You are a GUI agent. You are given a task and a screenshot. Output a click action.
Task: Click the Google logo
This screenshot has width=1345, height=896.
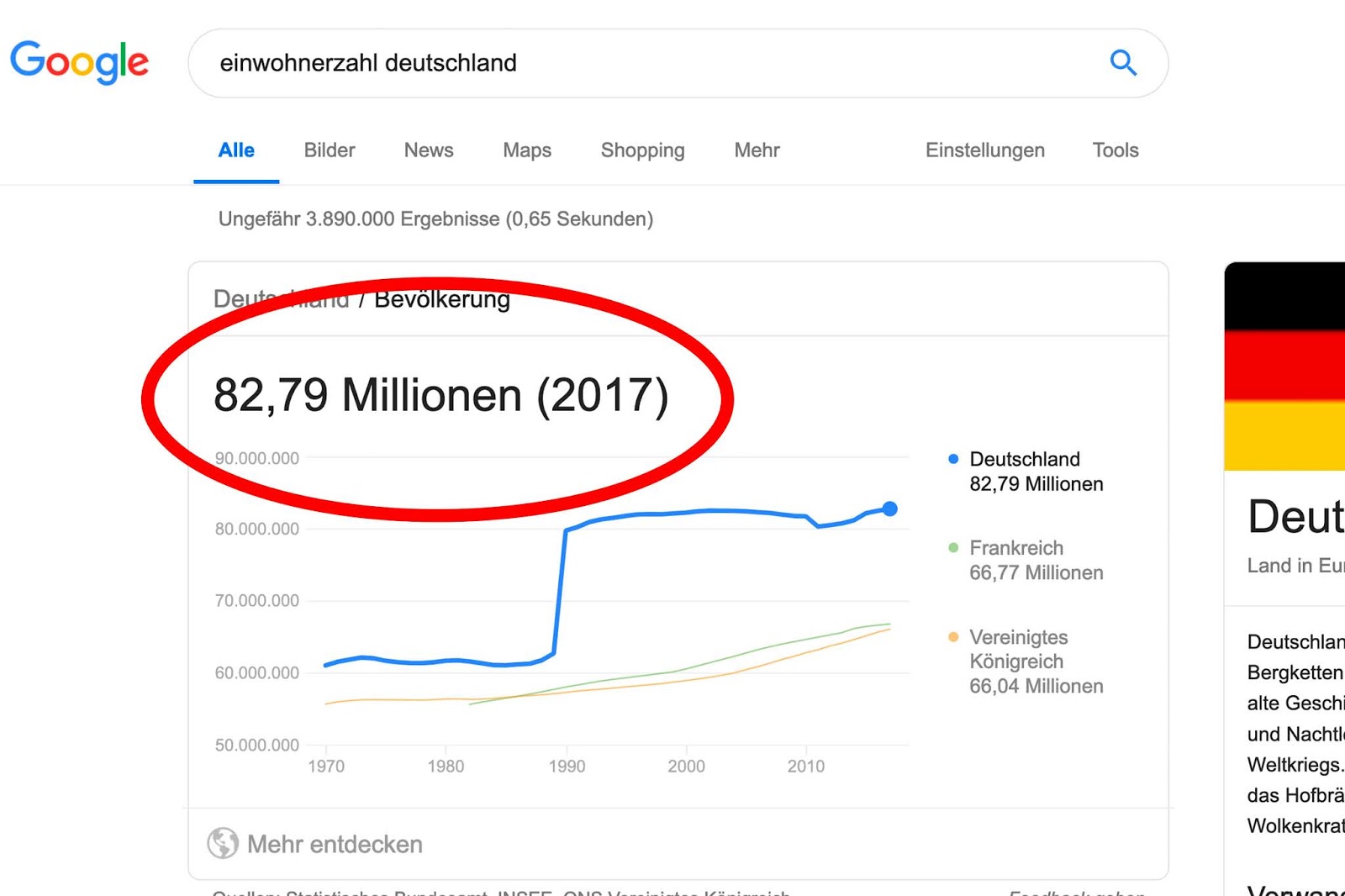pos(80,63)
